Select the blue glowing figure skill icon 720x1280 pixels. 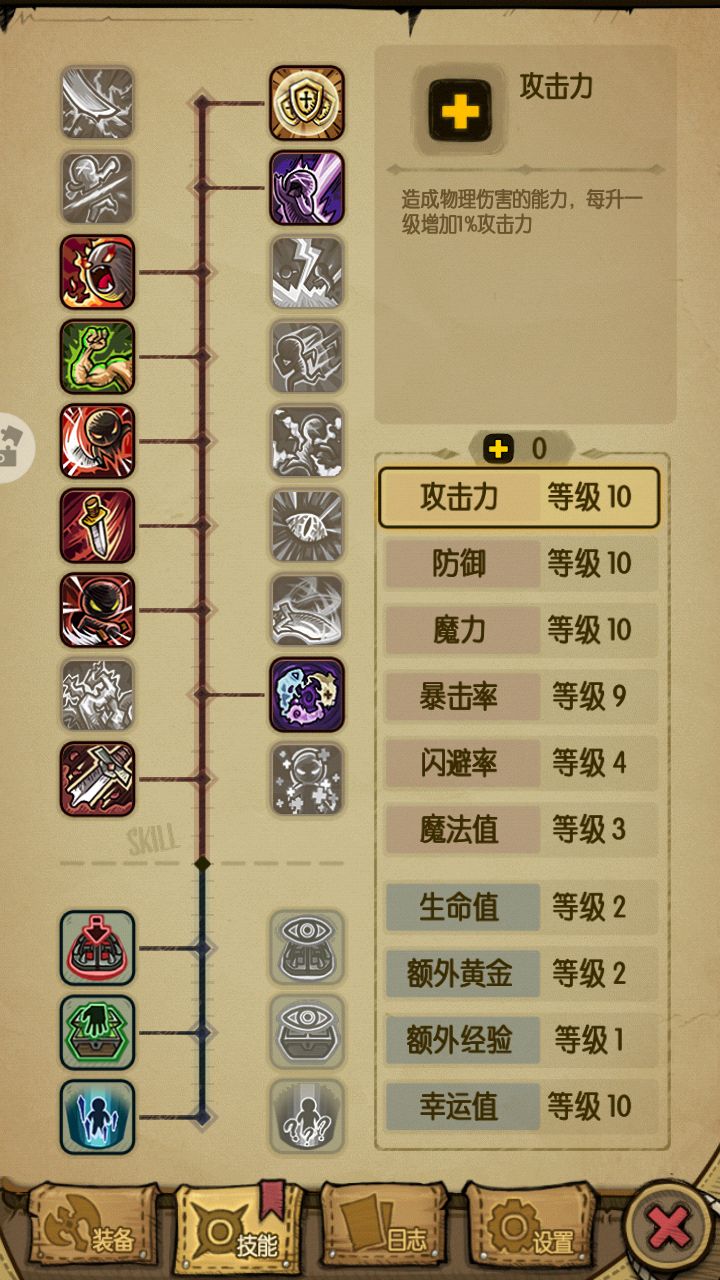pos(97,1116)
